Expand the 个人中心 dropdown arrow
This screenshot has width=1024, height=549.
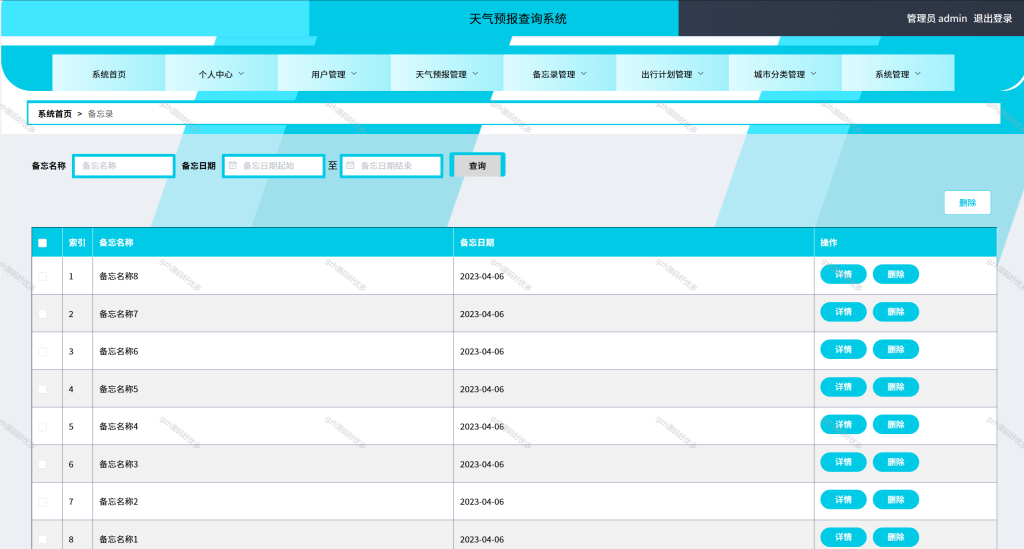[x=242, y=74]
